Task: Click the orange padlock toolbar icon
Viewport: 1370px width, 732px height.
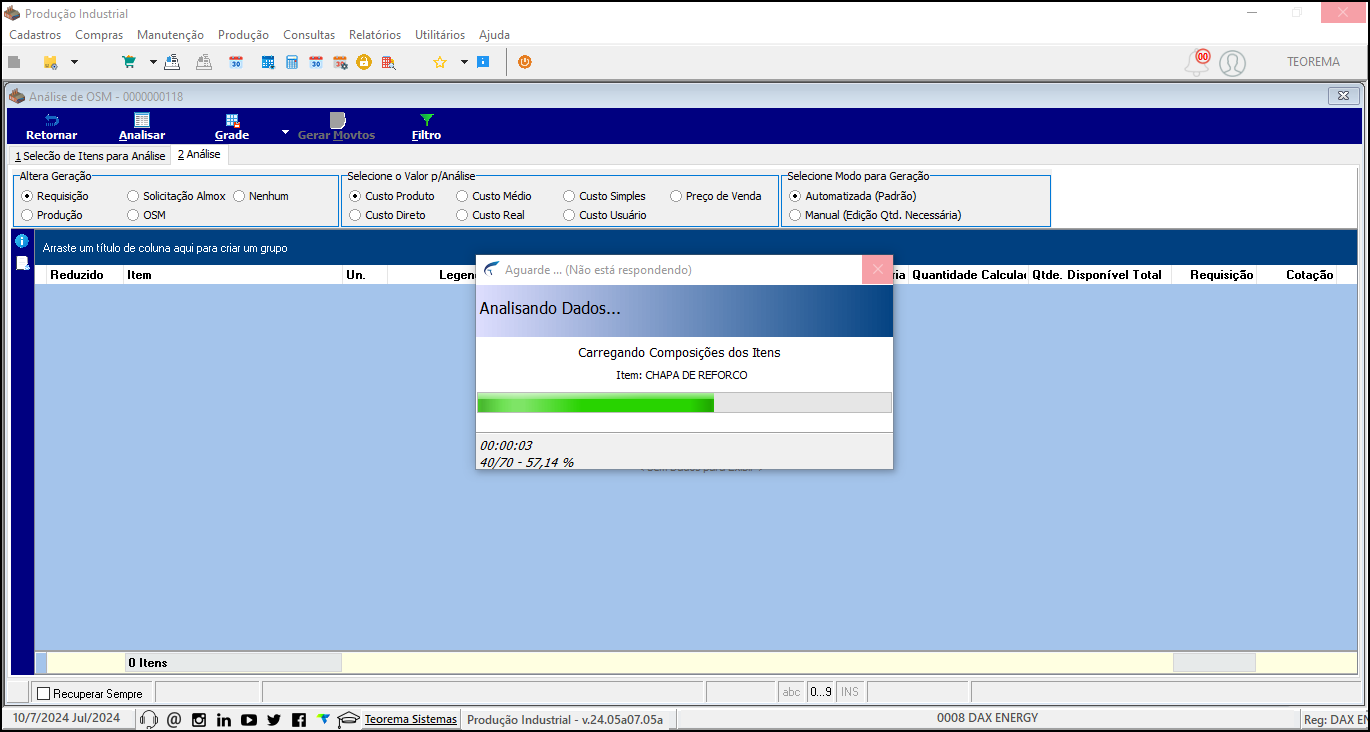Action: (364, 62)
